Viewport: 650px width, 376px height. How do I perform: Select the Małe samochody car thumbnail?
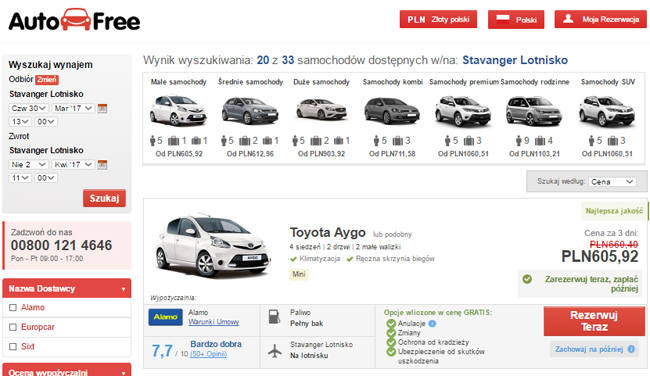pos(178,110)
